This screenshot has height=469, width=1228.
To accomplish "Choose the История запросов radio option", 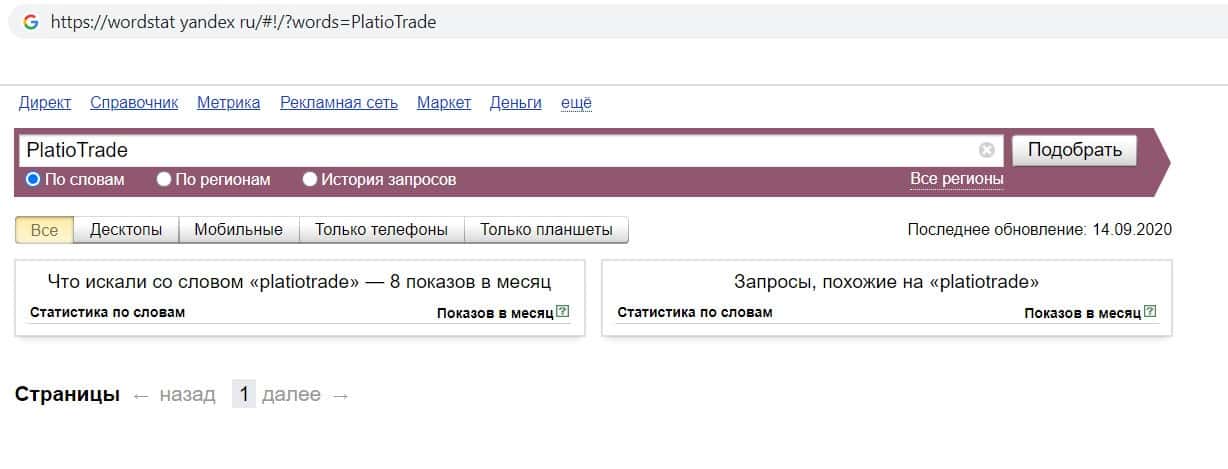I will [x=310, y=180].
